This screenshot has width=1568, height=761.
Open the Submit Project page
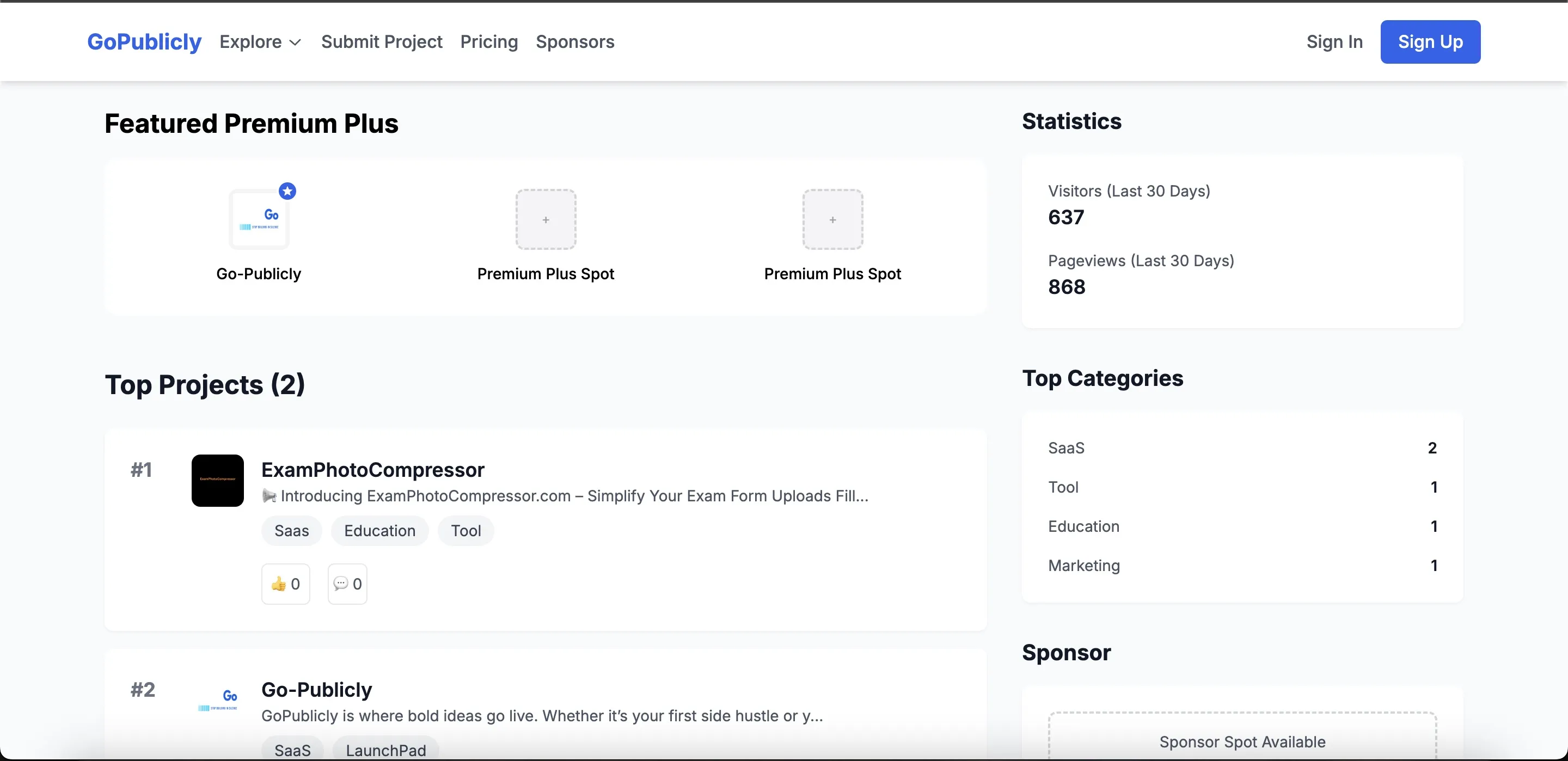(382, 41)
